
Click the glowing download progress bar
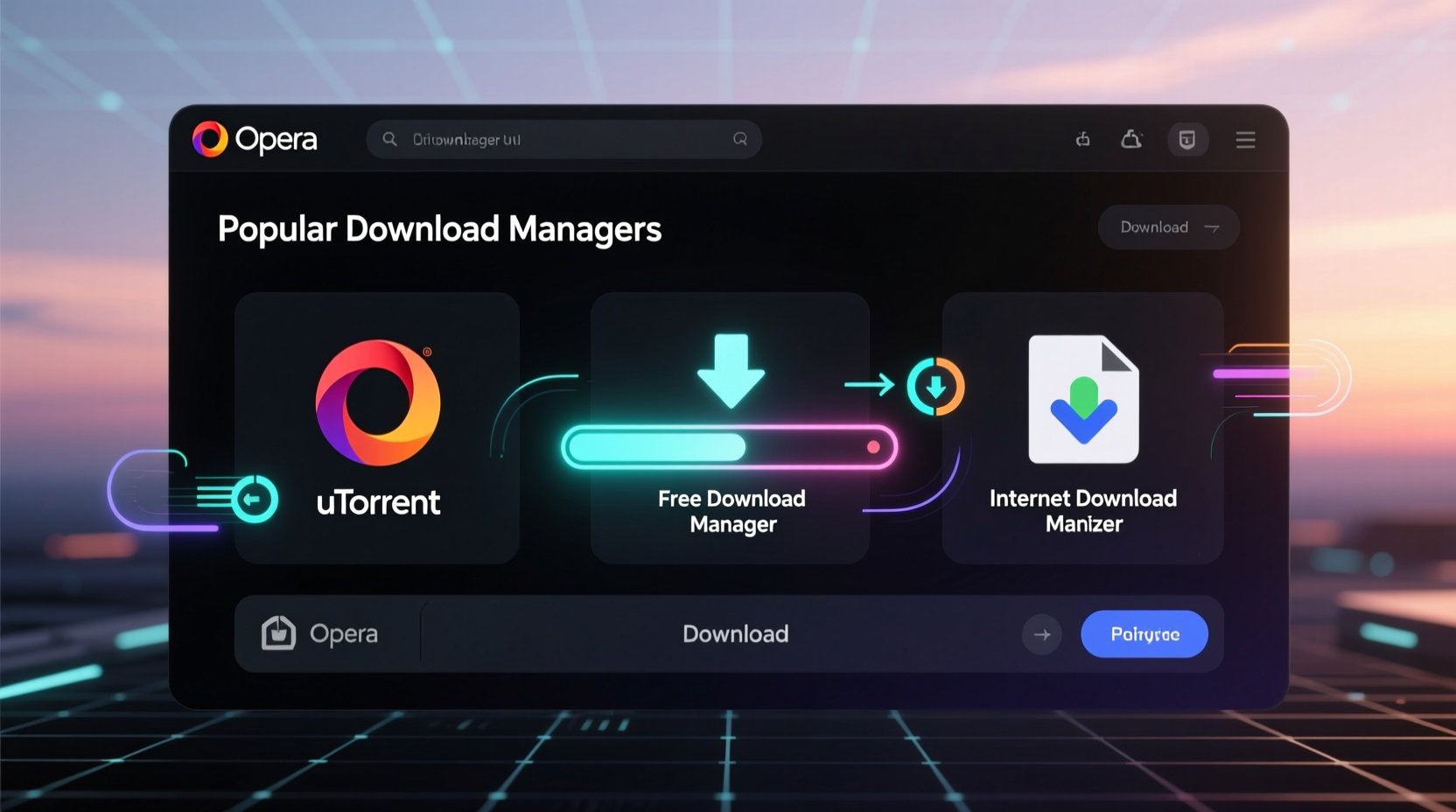(x=729, y=447)
